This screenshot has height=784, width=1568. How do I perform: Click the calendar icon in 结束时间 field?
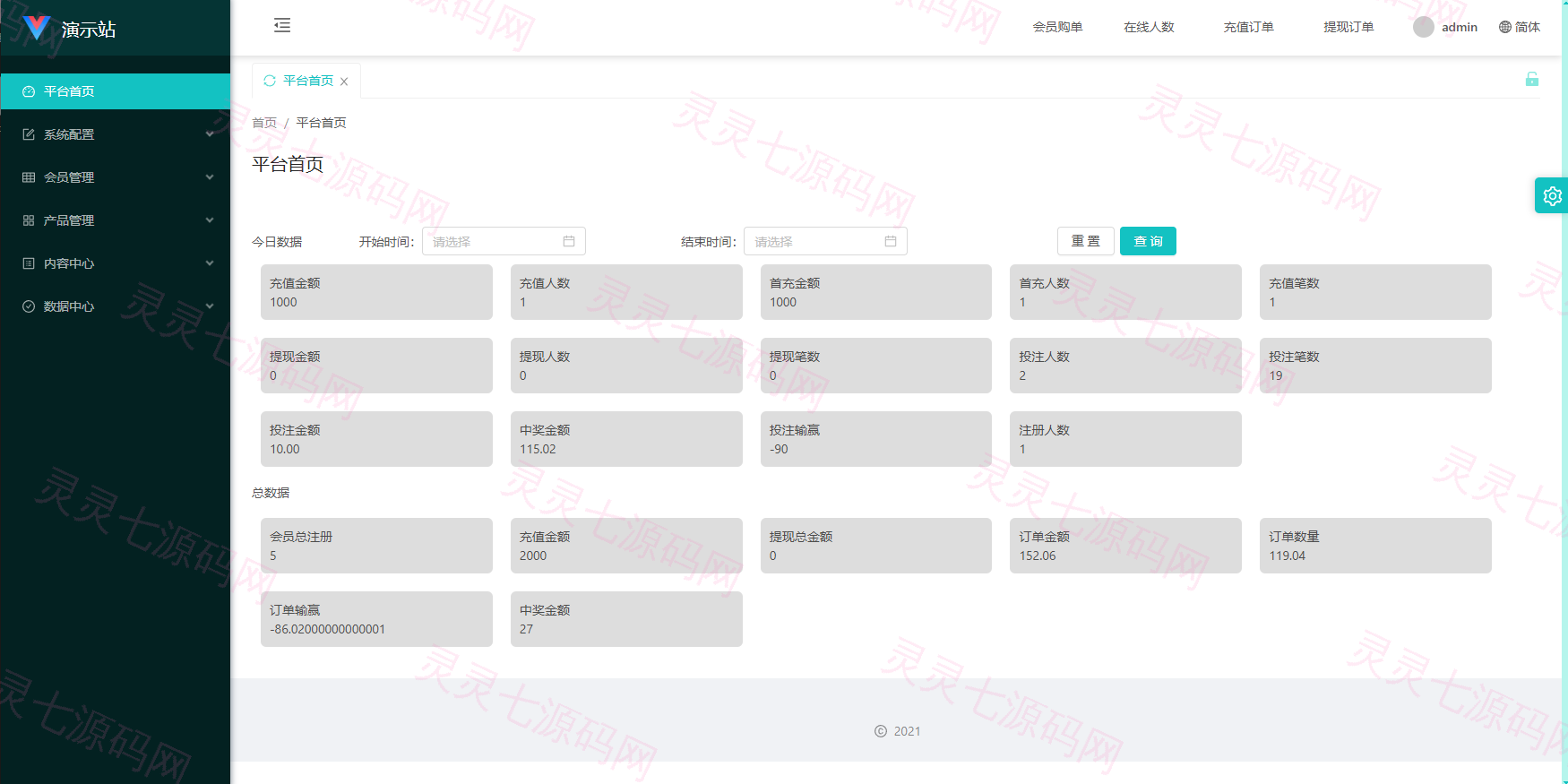tap(891, 241)
